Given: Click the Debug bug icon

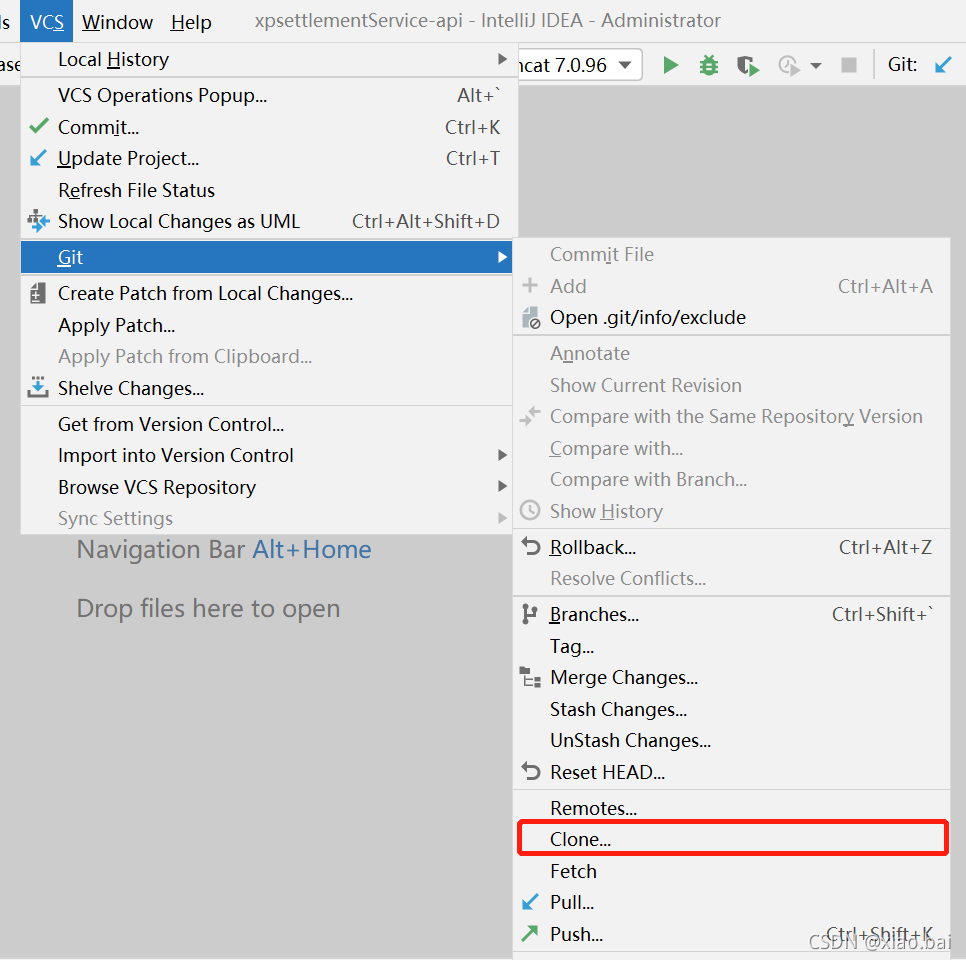Looking at the screenshot, I should coord(708,65).
